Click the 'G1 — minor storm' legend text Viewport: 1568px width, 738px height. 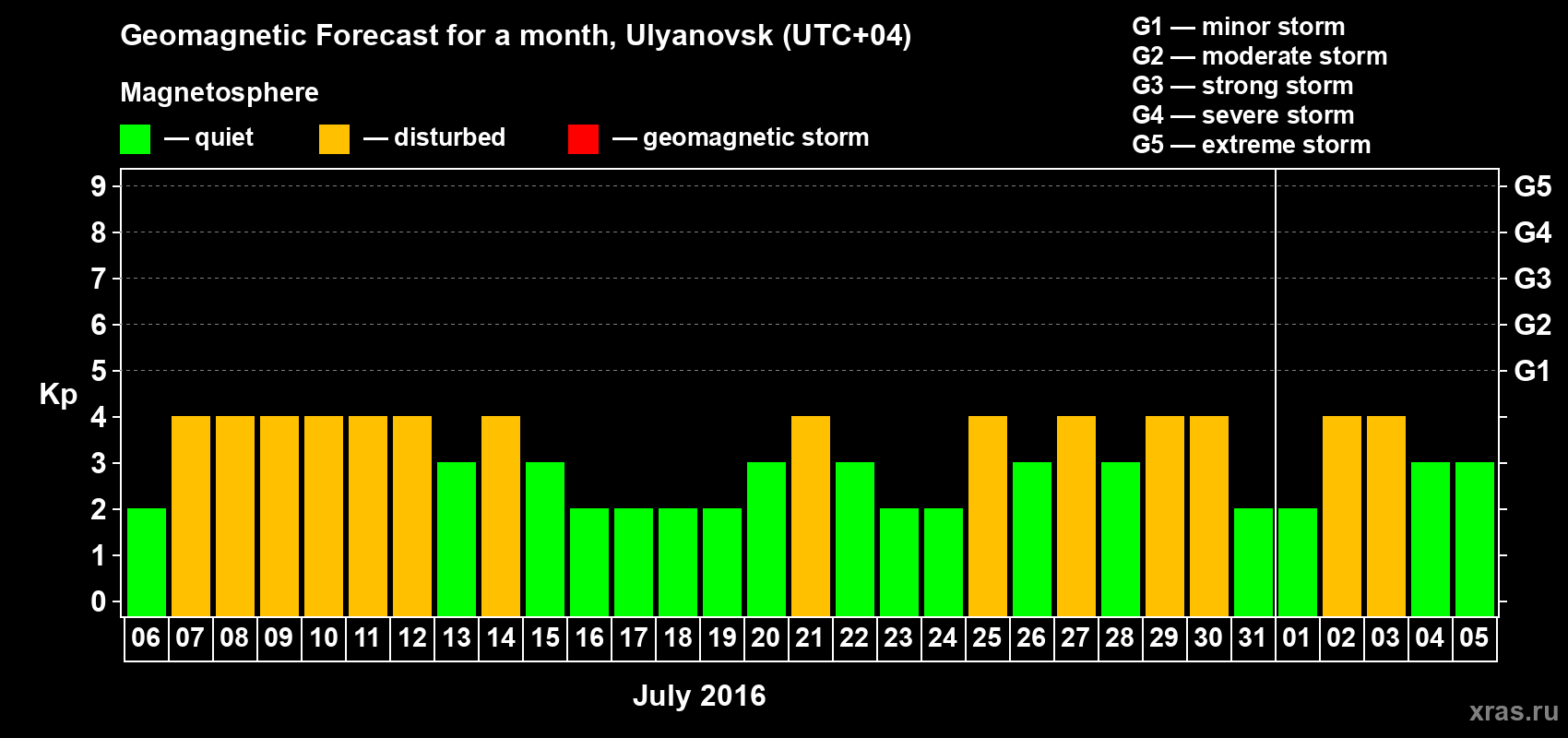1239,27
